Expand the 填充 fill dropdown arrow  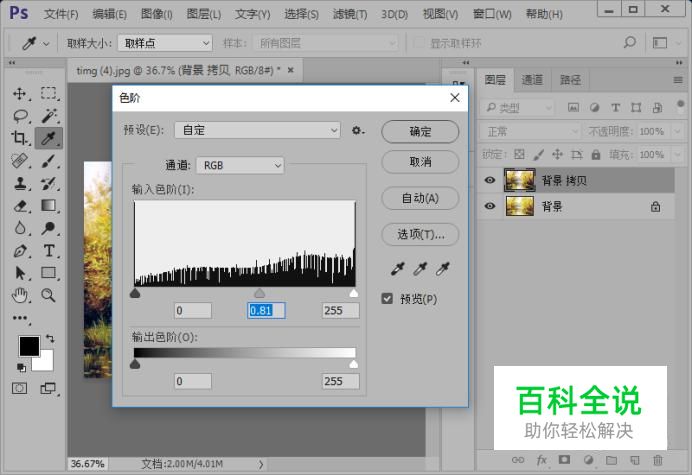coord(677,155)
